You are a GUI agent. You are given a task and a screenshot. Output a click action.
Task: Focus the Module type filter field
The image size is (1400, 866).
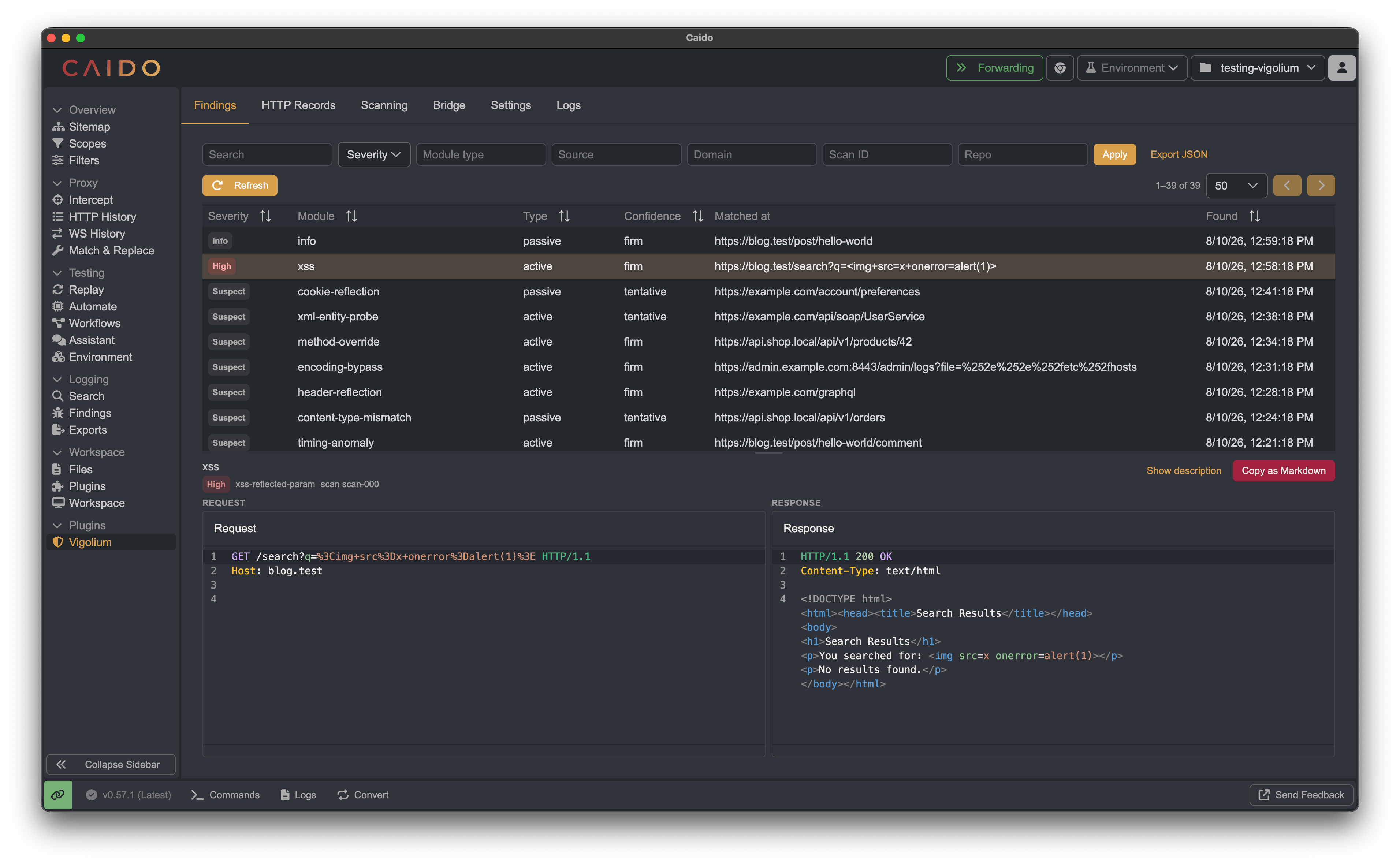[x=481, y=154]
